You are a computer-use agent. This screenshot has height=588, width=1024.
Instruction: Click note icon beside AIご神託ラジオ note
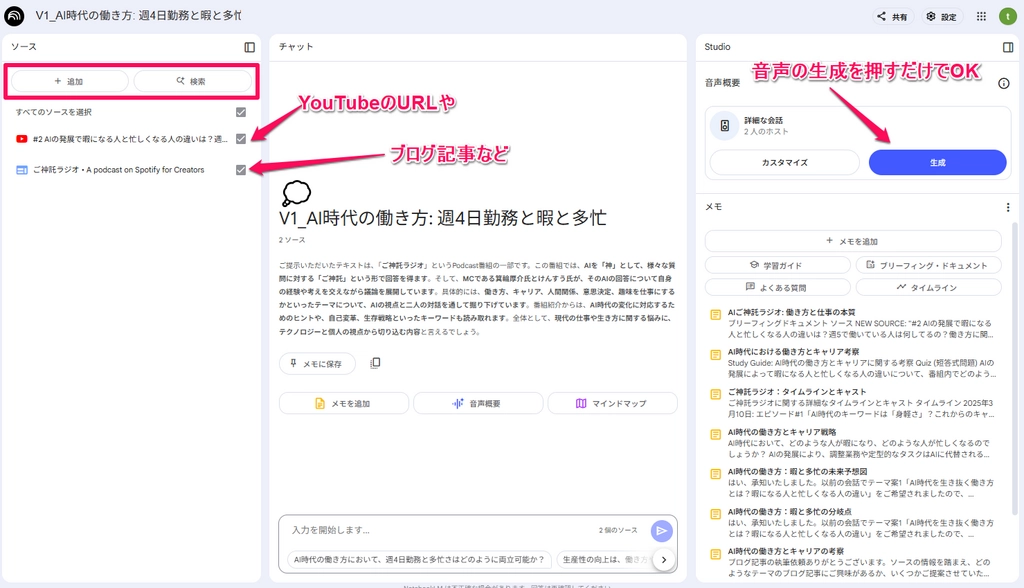coord(716,315)
